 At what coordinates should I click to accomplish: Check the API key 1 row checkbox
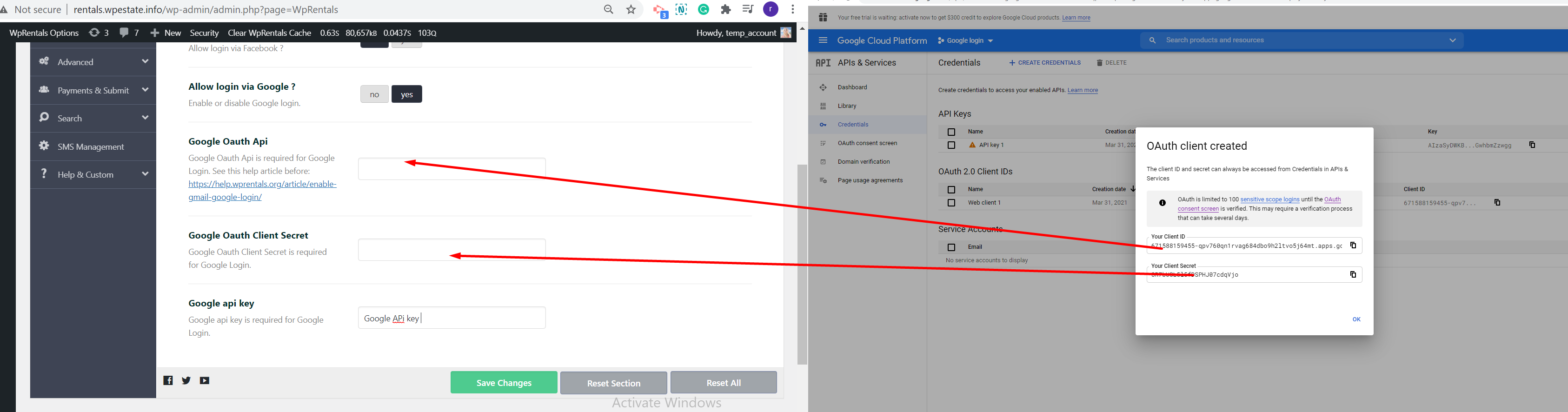[x=951, y=146]
